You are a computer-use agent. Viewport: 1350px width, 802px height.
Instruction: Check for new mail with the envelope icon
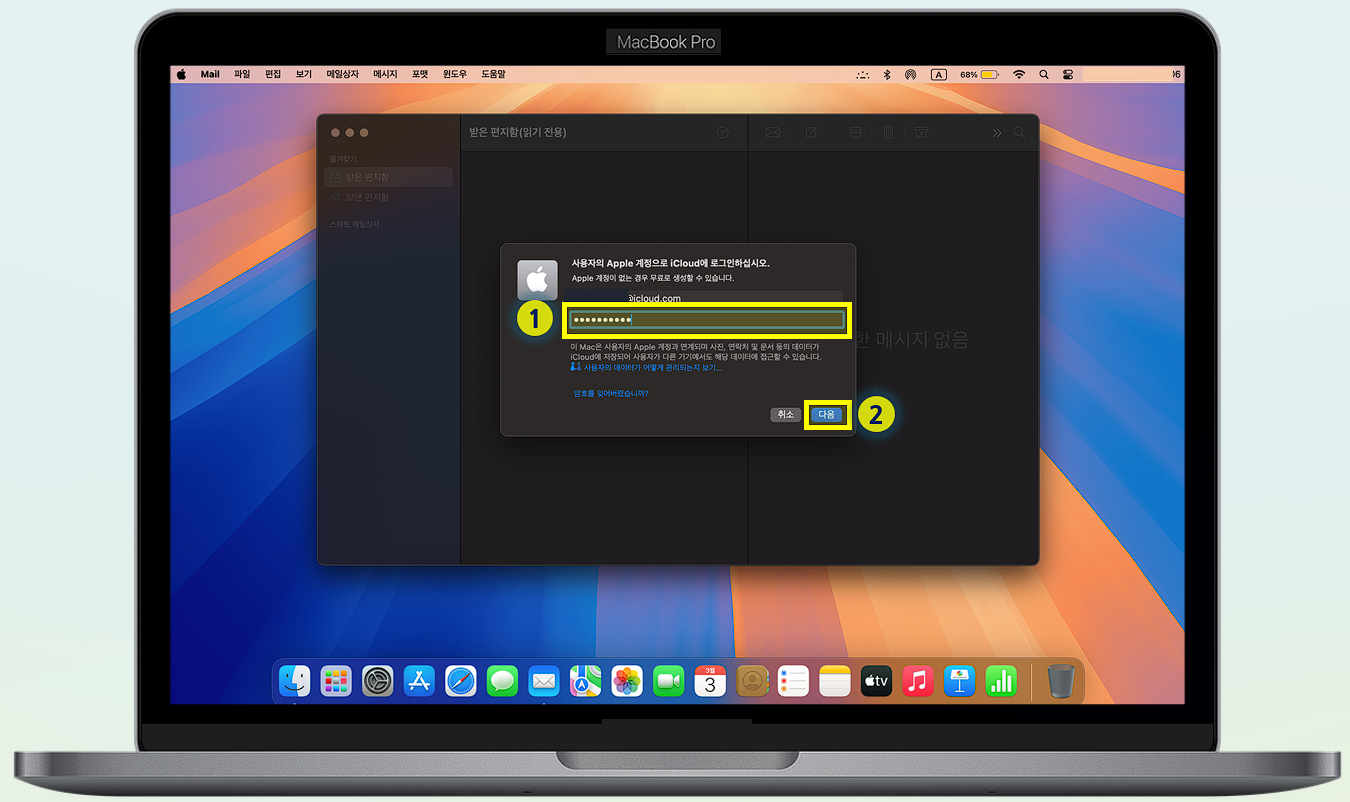(x=773, y=132)
